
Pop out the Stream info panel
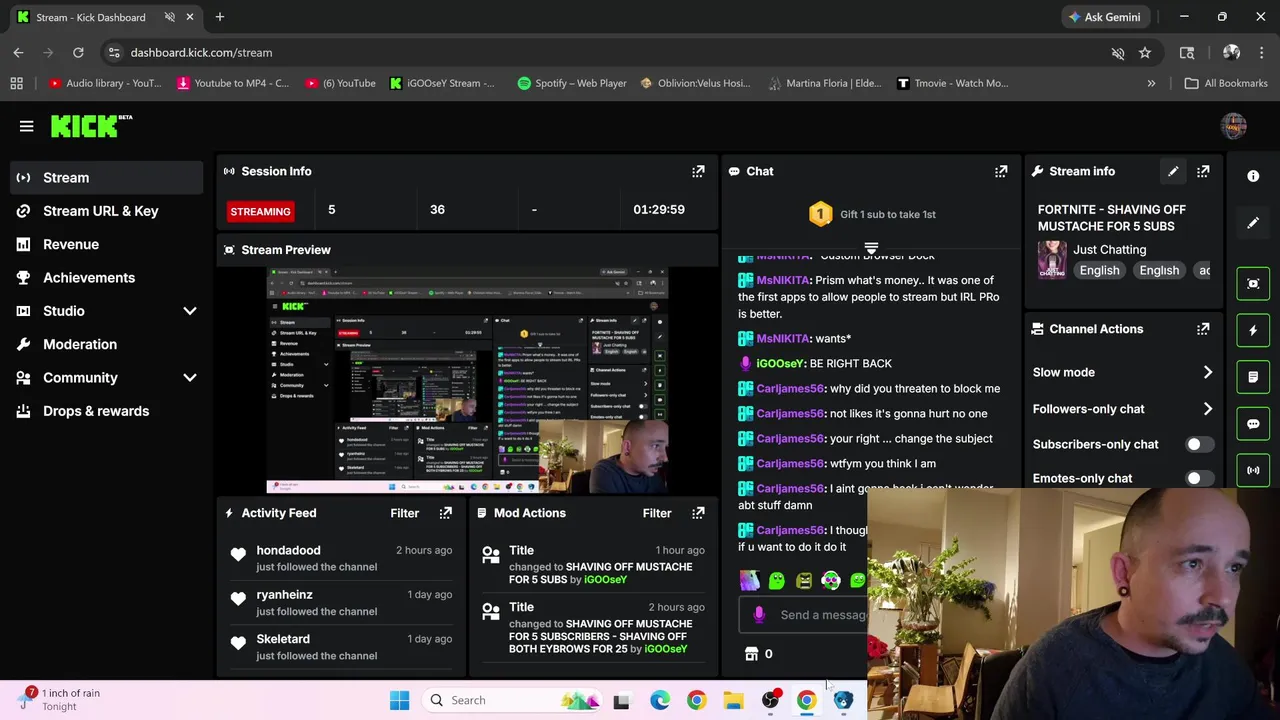(x=1203, y=171)
